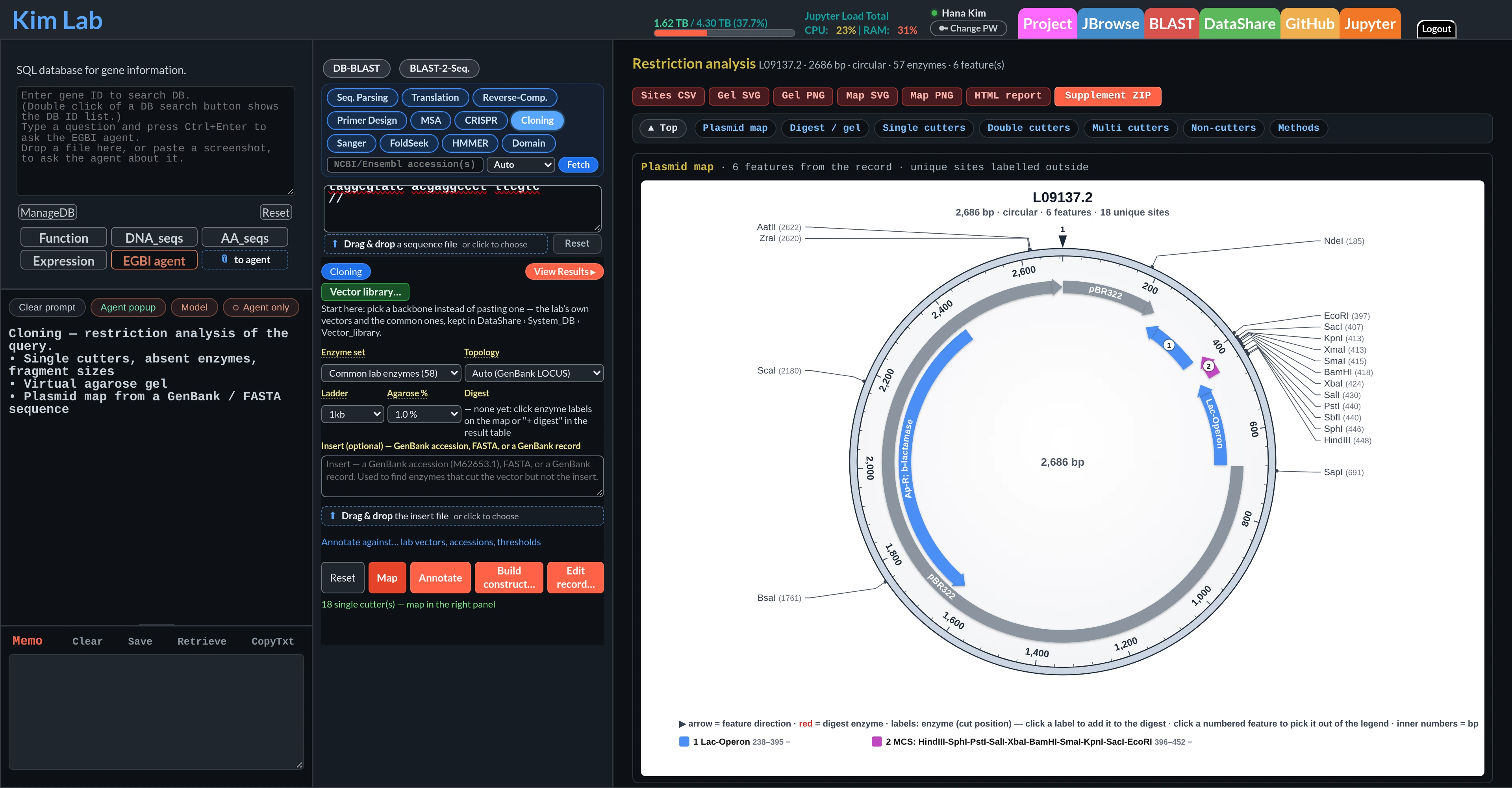The height and width of the screenshot is (788, 1512).
Task: Click Build construct button
Action: pyautogui.click(x=509, y=578)
